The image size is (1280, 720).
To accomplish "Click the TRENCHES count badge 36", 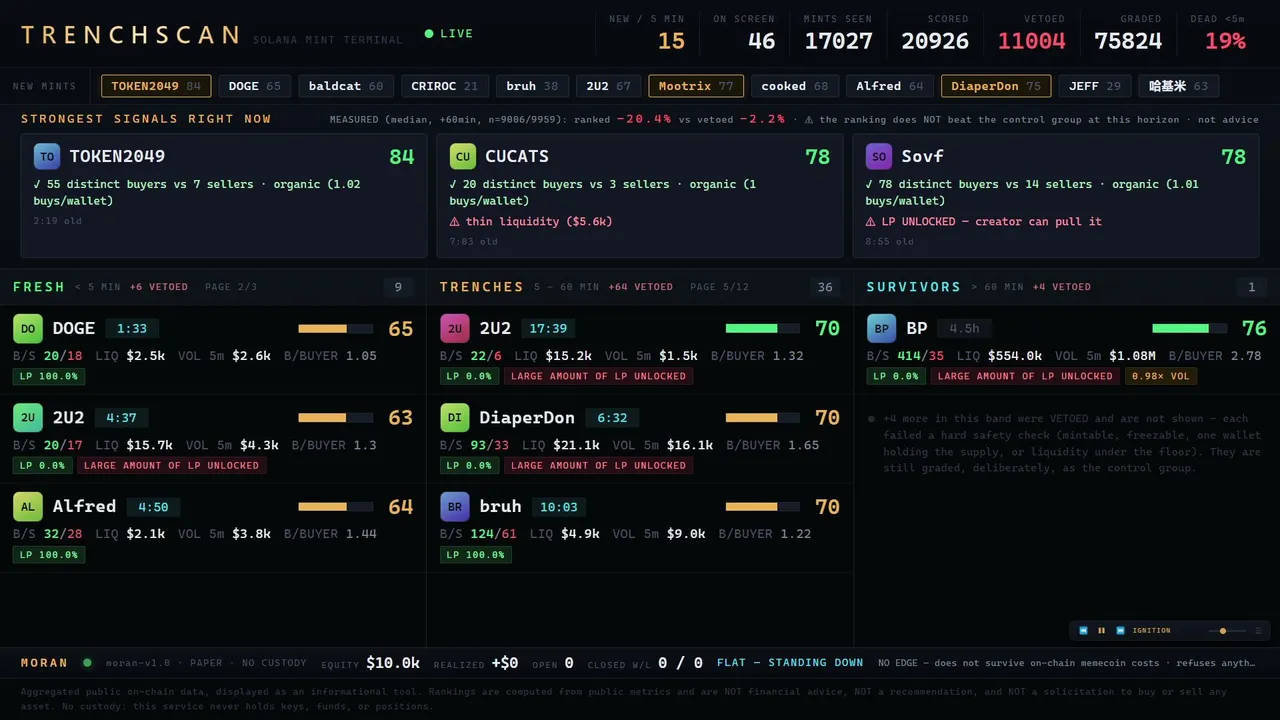I will point(825,288).
